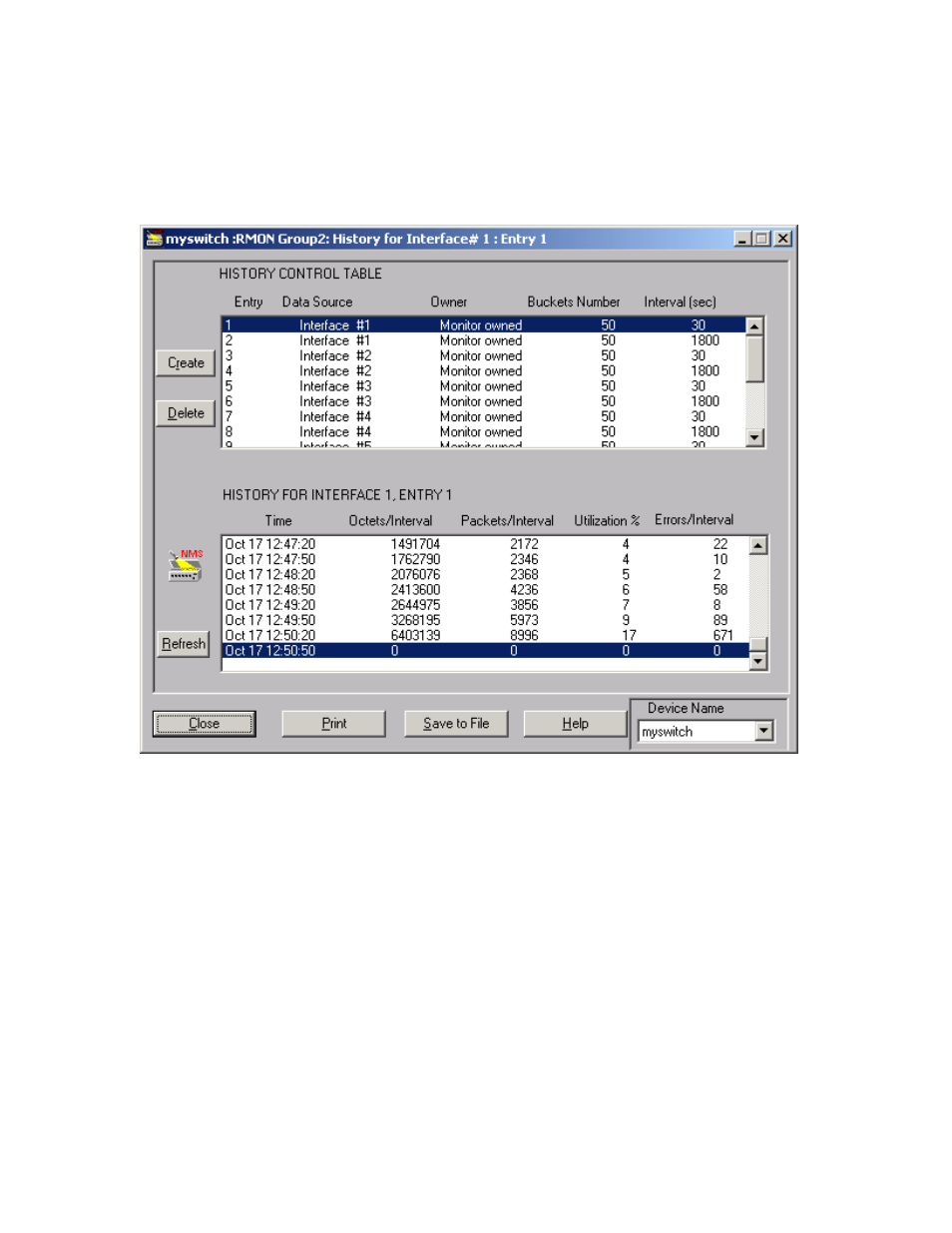The height and width of the screenshot is (1233, 952).
Task: Click interface history list scrollbar thumb
Action: (758, 644)
